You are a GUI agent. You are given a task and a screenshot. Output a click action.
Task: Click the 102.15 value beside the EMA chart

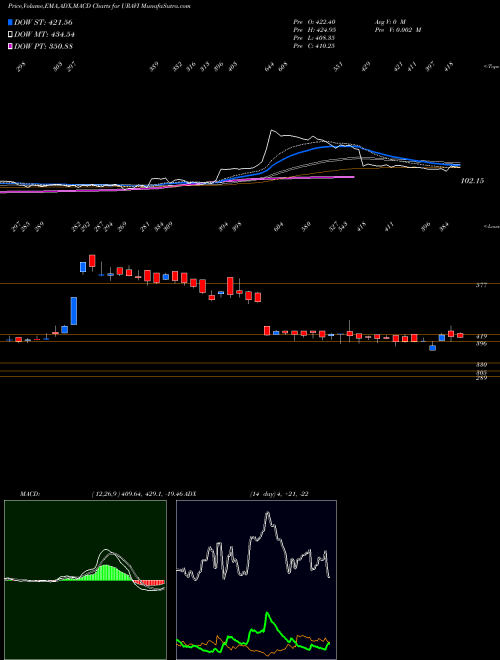coord(472,181)
